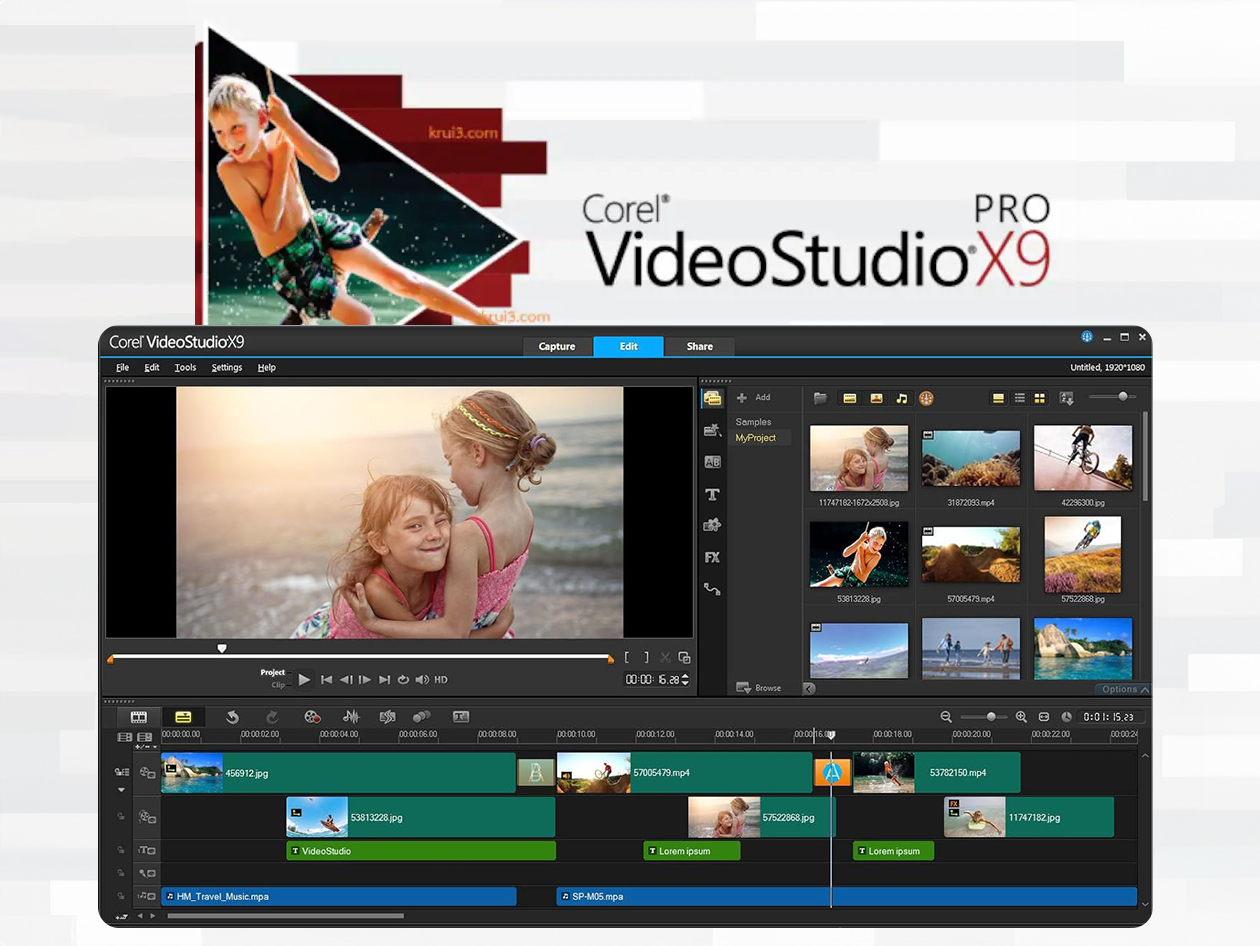Toggle showing videos in the library

pos(849,398)
